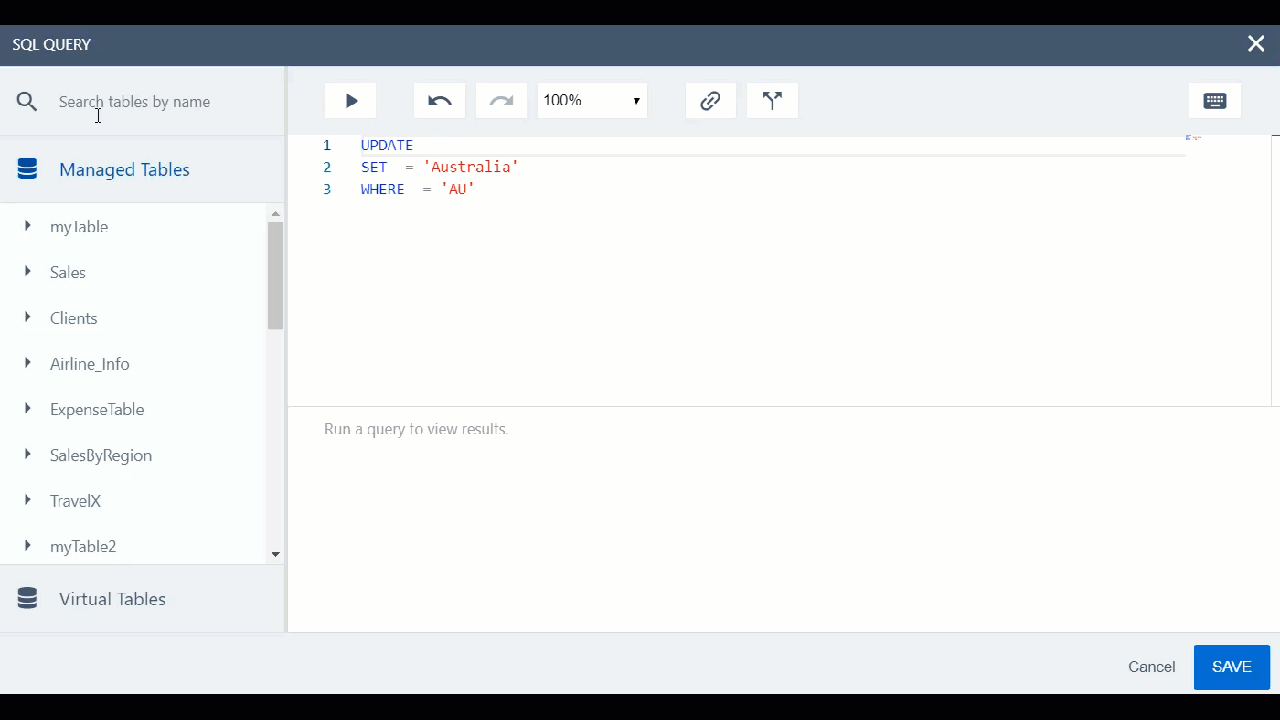The image size is (1280, 720).
Task: Click in the Search tables by name field
Action: [160, 102]
